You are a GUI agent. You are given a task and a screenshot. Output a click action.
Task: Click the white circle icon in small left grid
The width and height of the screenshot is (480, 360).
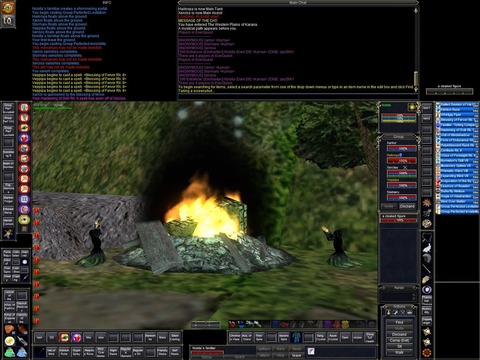[24, 262]
